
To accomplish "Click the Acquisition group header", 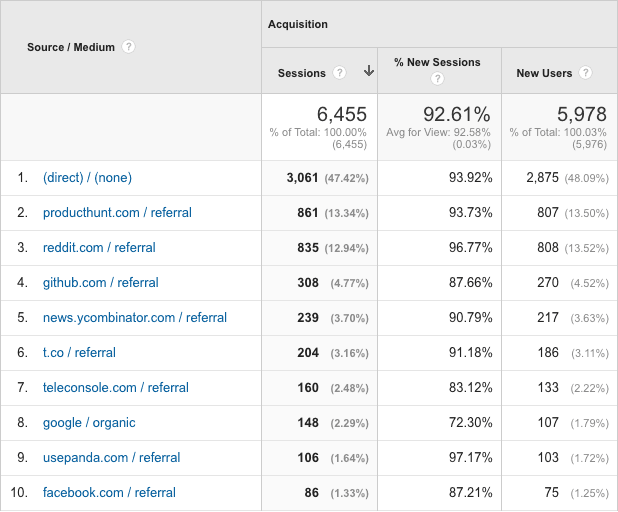I will [298, 24].
